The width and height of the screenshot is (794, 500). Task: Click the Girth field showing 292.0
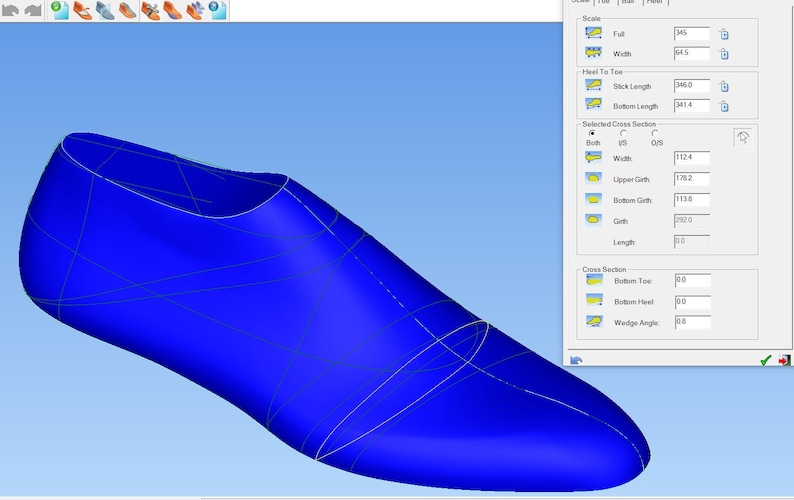click(x=692, y=221)
